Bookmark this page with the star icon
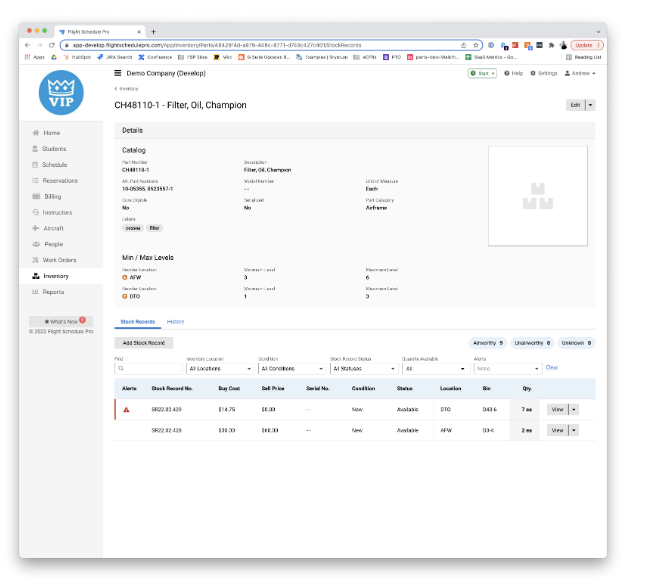The height and width of the screenshot is (577, 657). tap(476, 45)
